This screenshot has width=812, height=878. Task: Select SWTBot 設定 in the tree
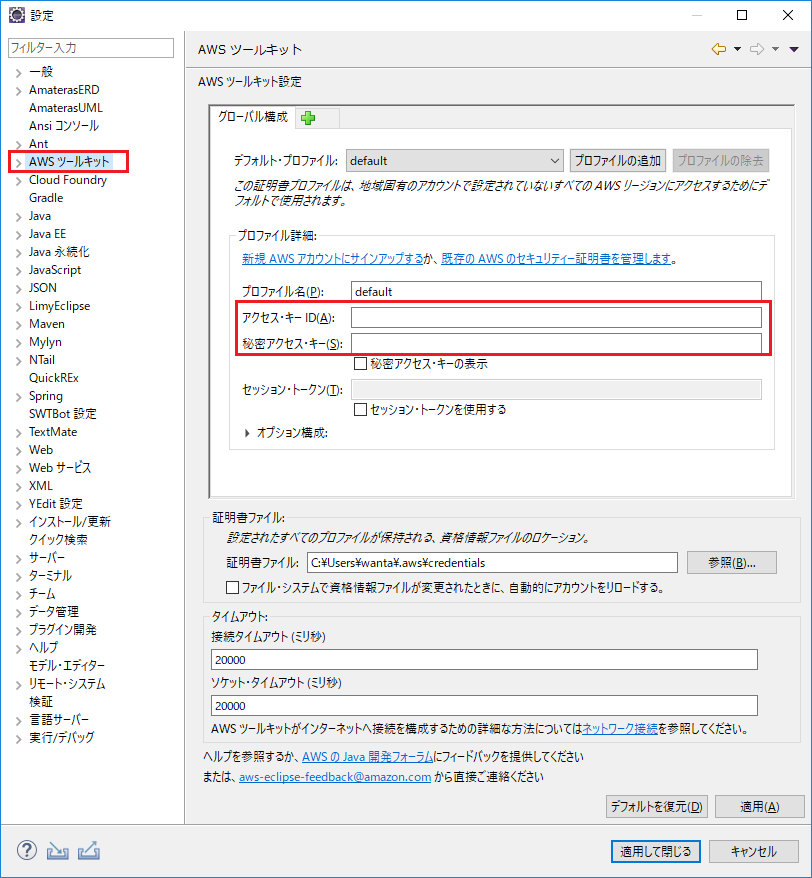point(63,414)
